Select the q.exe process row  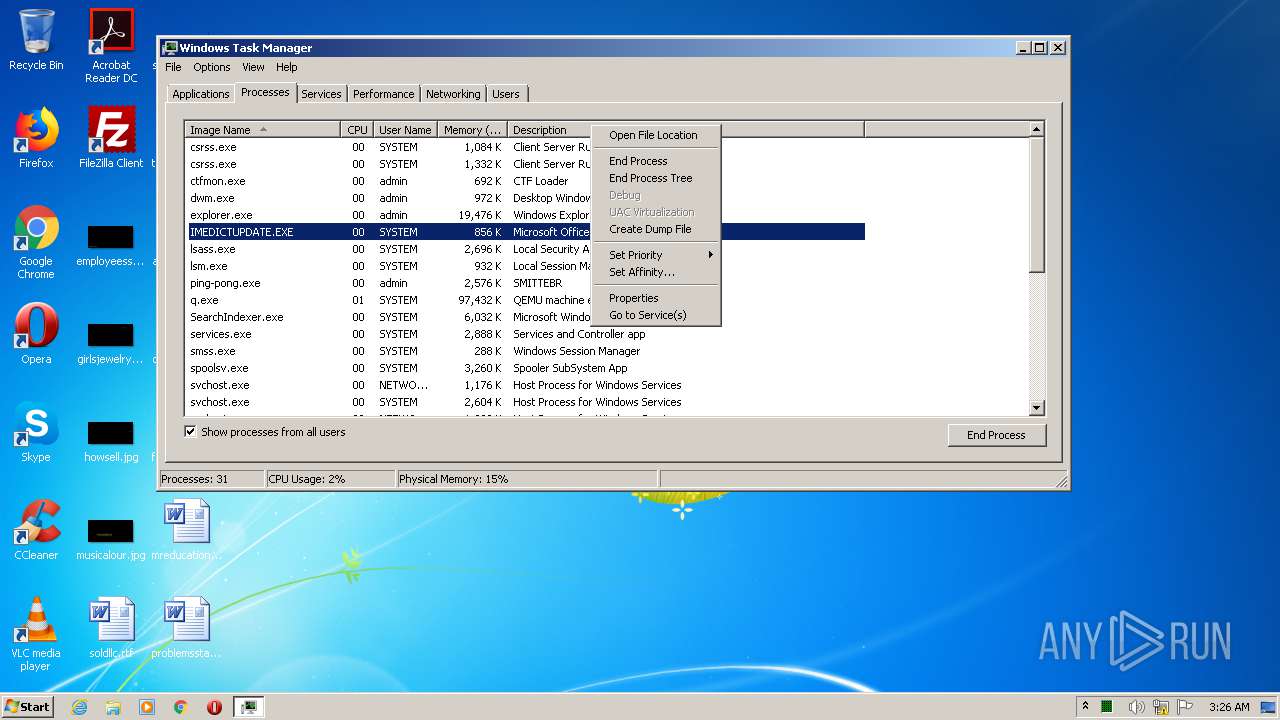pos(525,300)
